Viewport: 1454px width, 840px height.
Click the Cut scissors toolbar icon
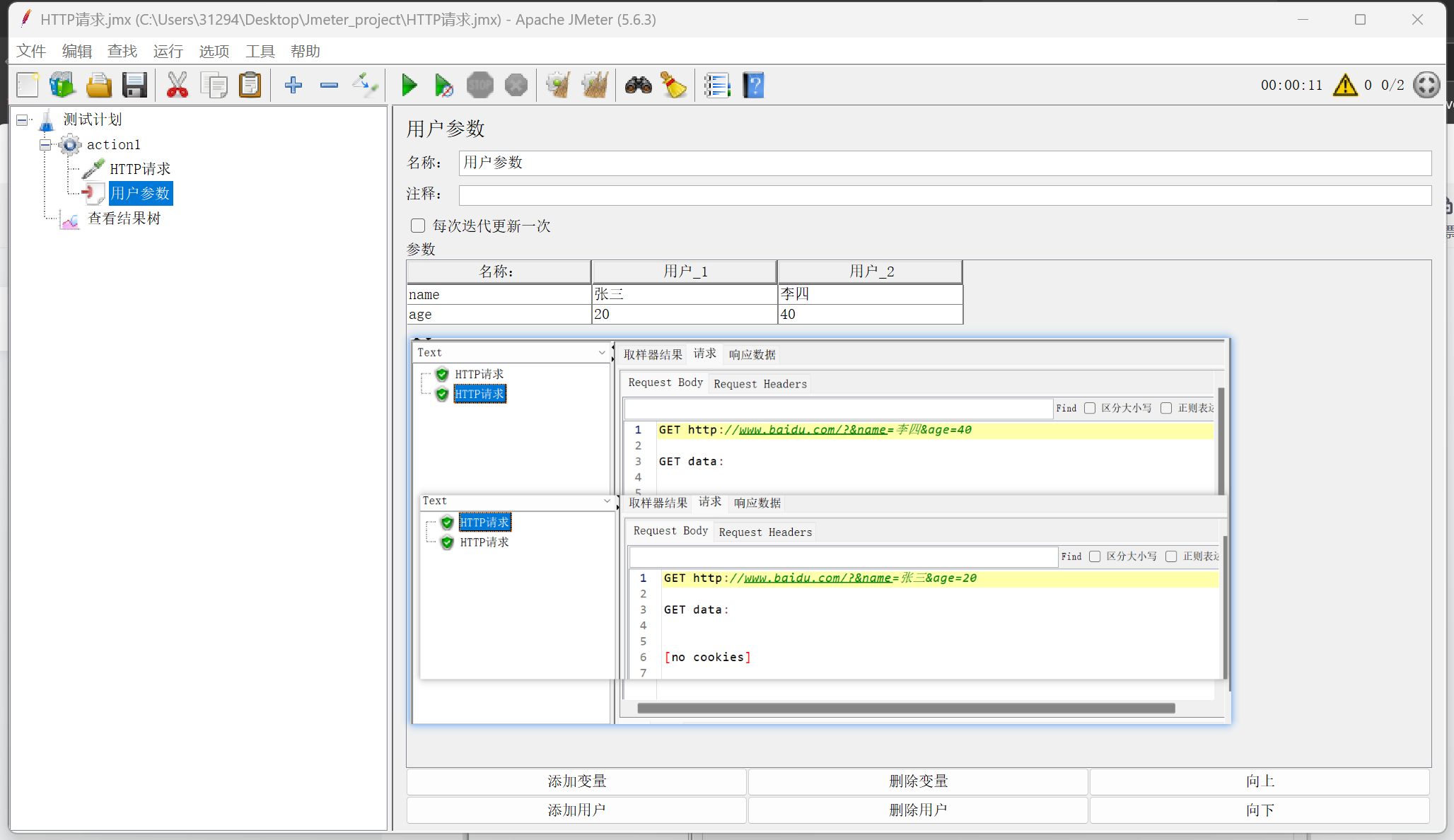click(x=177, y=86)
